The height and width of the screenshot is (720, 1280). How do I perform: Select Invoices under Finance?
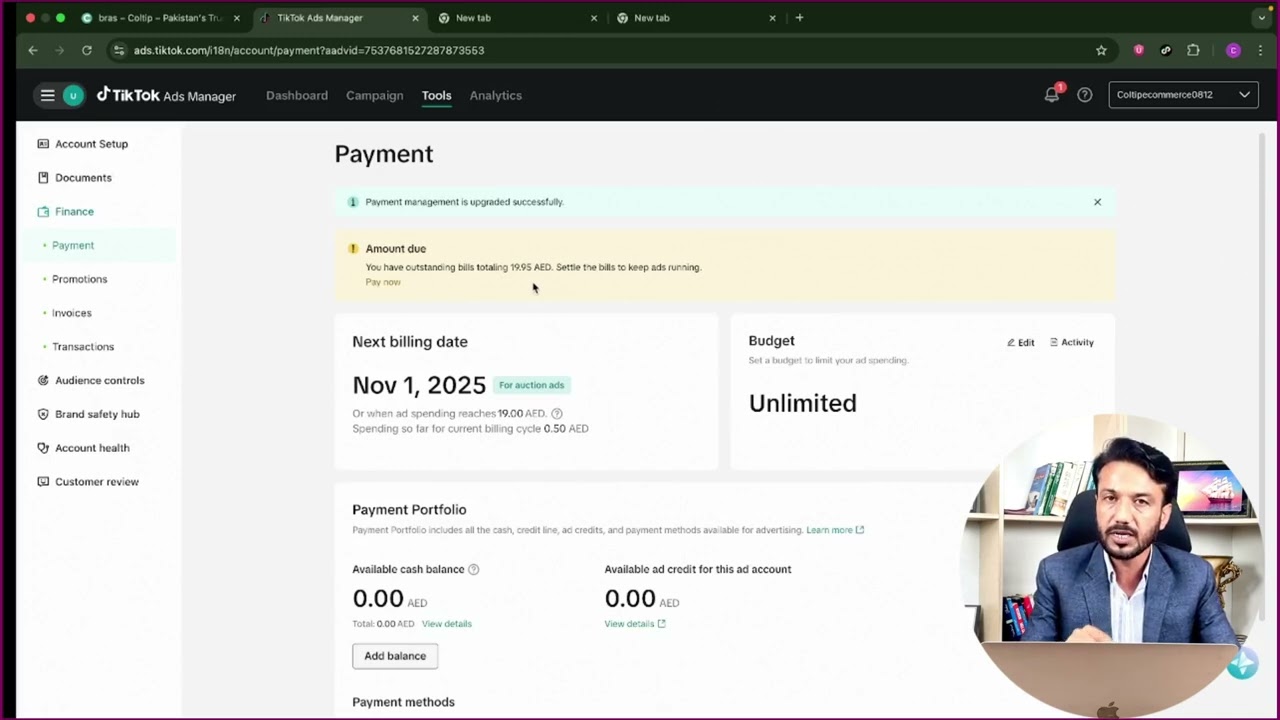coord(71,313)
